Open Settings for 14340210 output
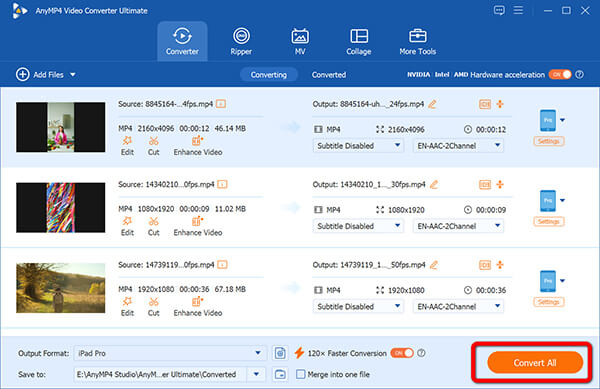The height and width of the screenshot is (389, 600). pyautogui.click(x=549, y=221)
